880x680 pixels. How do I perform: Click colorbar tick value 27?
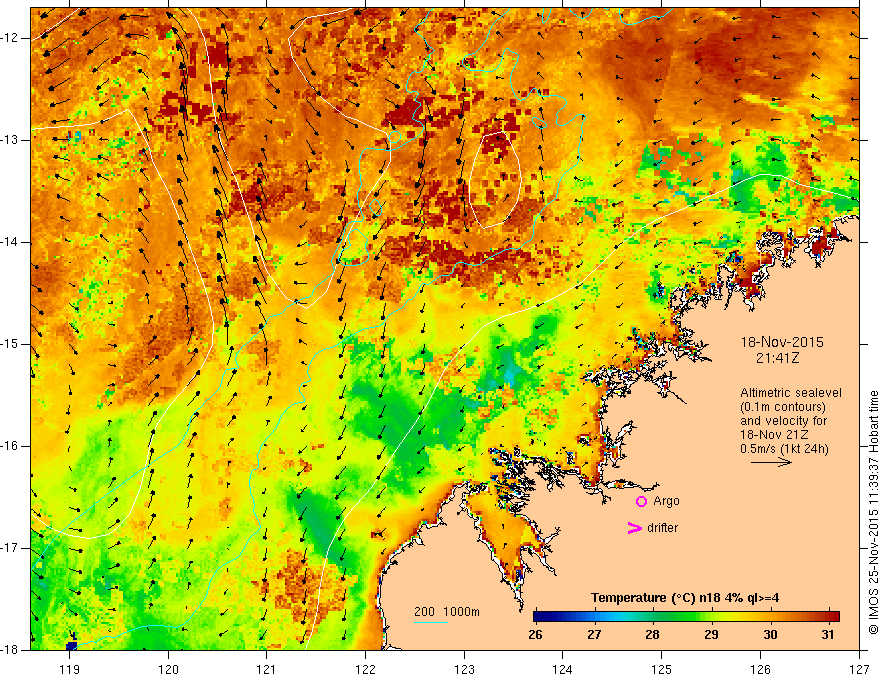[594, 635]
